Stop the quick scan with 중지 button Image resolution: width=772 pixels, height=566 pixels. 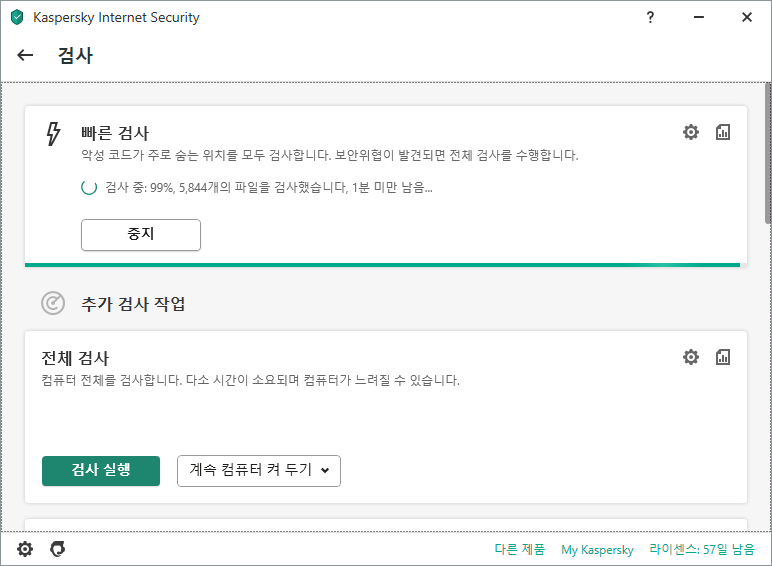pyautogui.click(x=141, y=235)
